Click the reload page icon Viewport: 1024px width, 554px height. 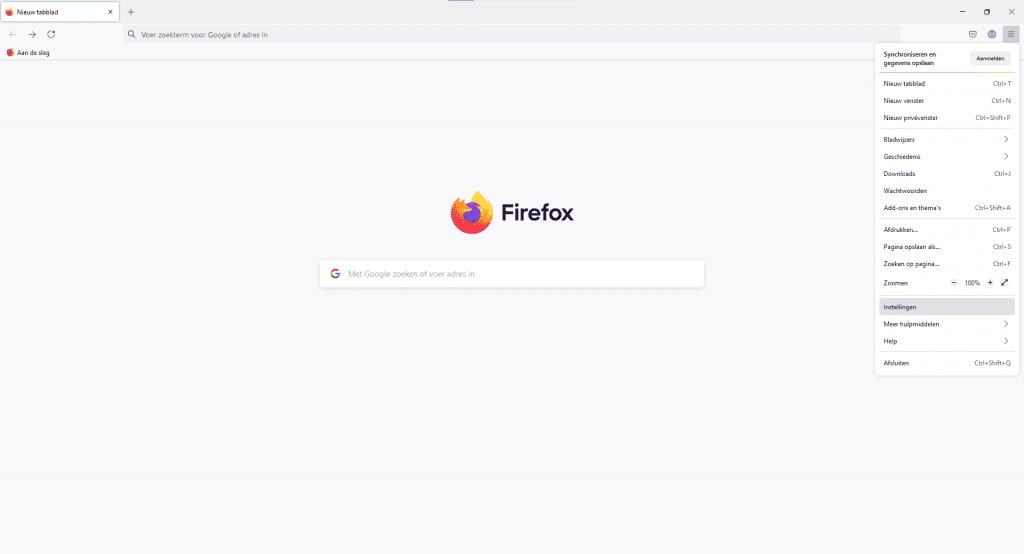click(x=51, y=35)
